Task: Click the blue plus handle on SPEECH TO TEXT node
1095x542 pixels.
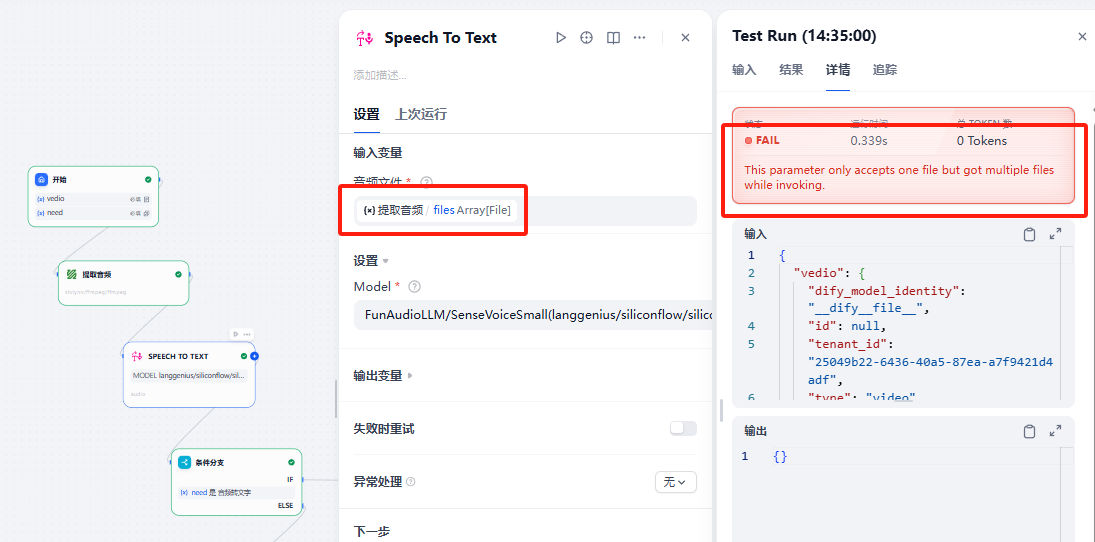Action: point(254,356)
